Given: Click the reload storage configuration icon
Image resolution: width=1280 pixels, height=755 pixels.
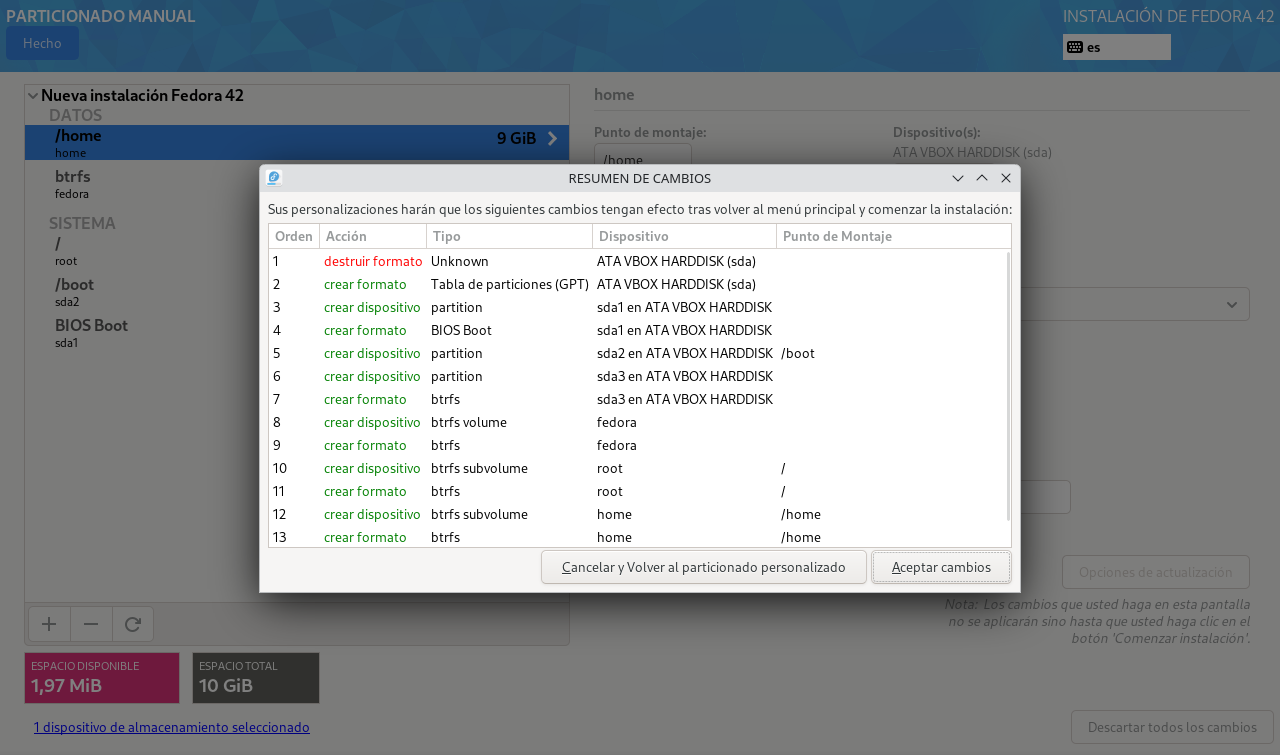Looking at the screenshot, I should [132, 624].
